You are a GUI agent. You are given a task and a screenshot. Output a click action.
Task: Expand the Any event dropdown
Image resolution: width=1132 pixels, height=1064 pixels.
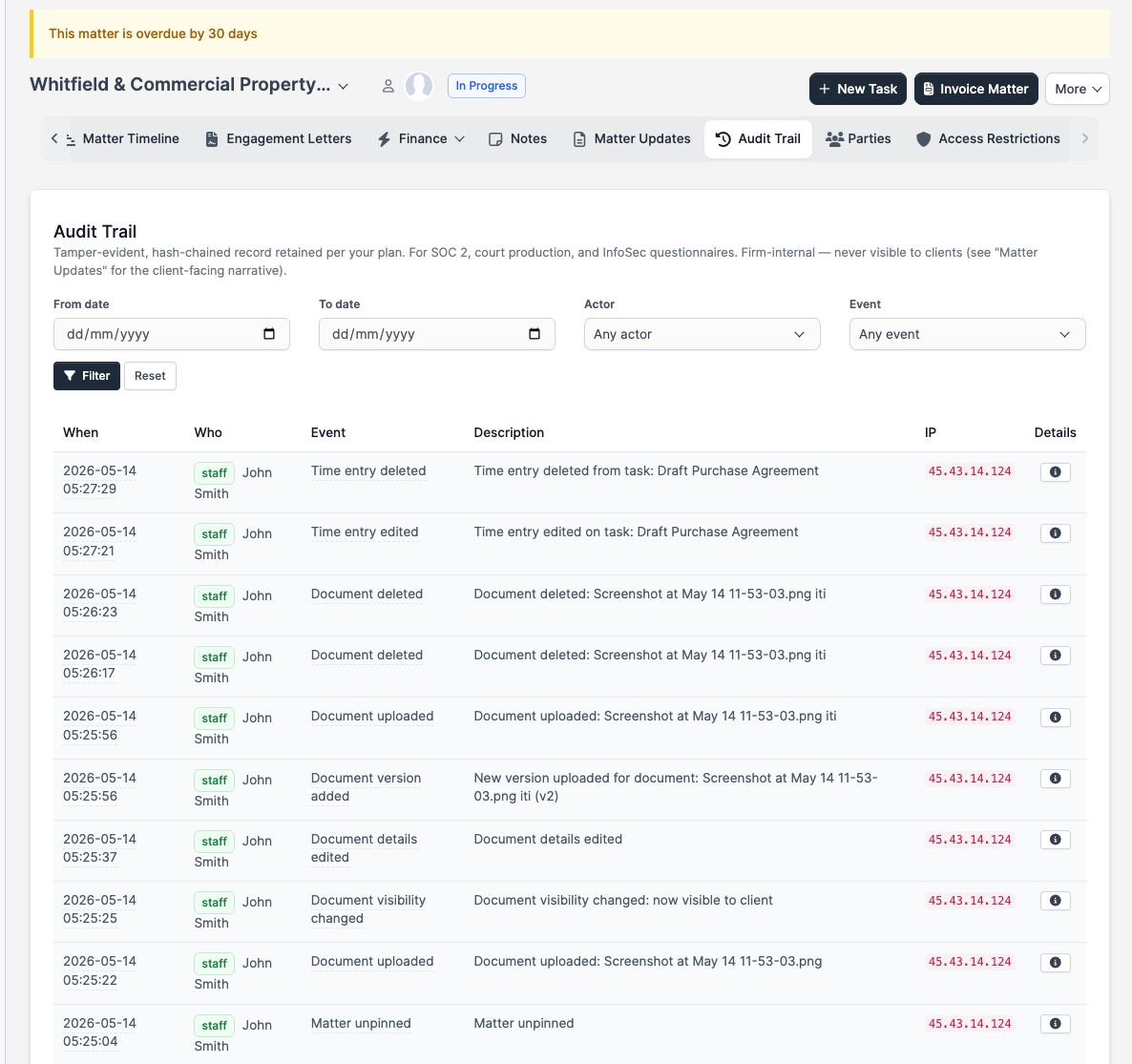[967, 334]
